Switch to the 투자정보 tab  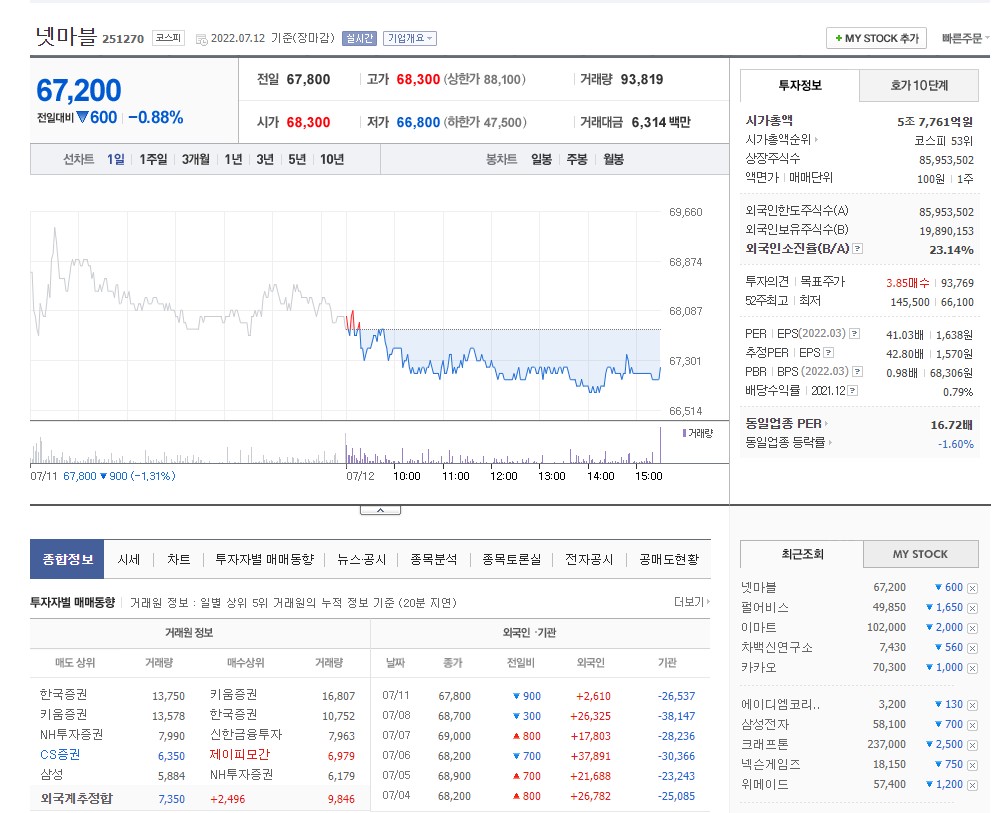click(800, 85)
